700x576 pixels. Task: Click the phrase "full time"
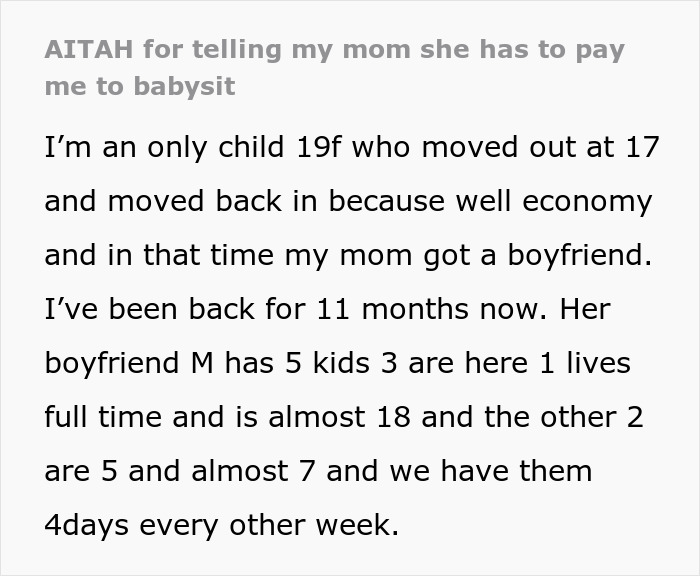pos(103,417)
